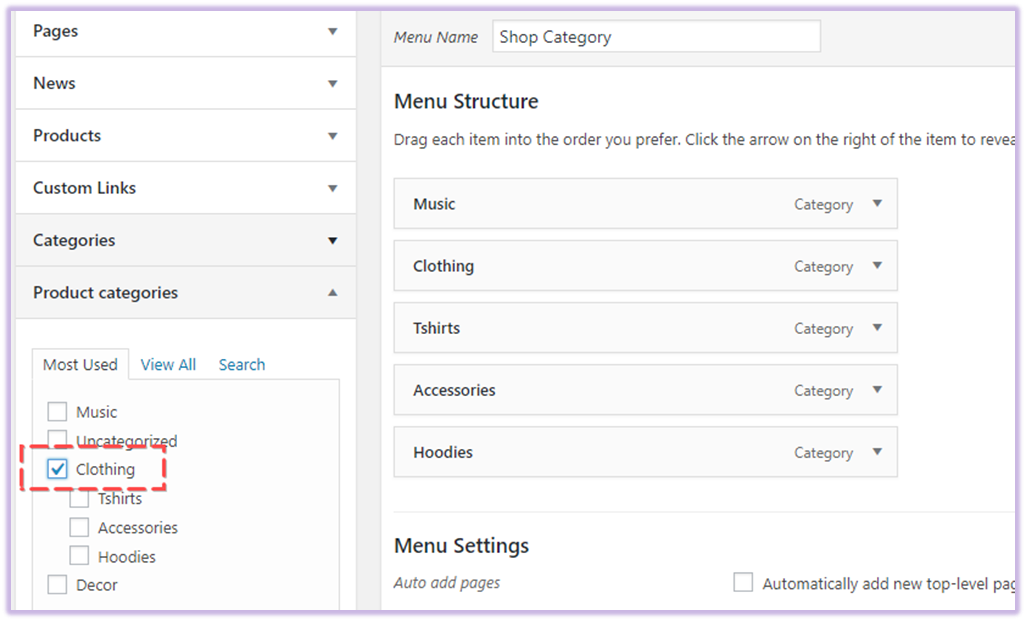Select the Most Used tab
Viewport: 1026px width, 621px height.
point(80,365)
